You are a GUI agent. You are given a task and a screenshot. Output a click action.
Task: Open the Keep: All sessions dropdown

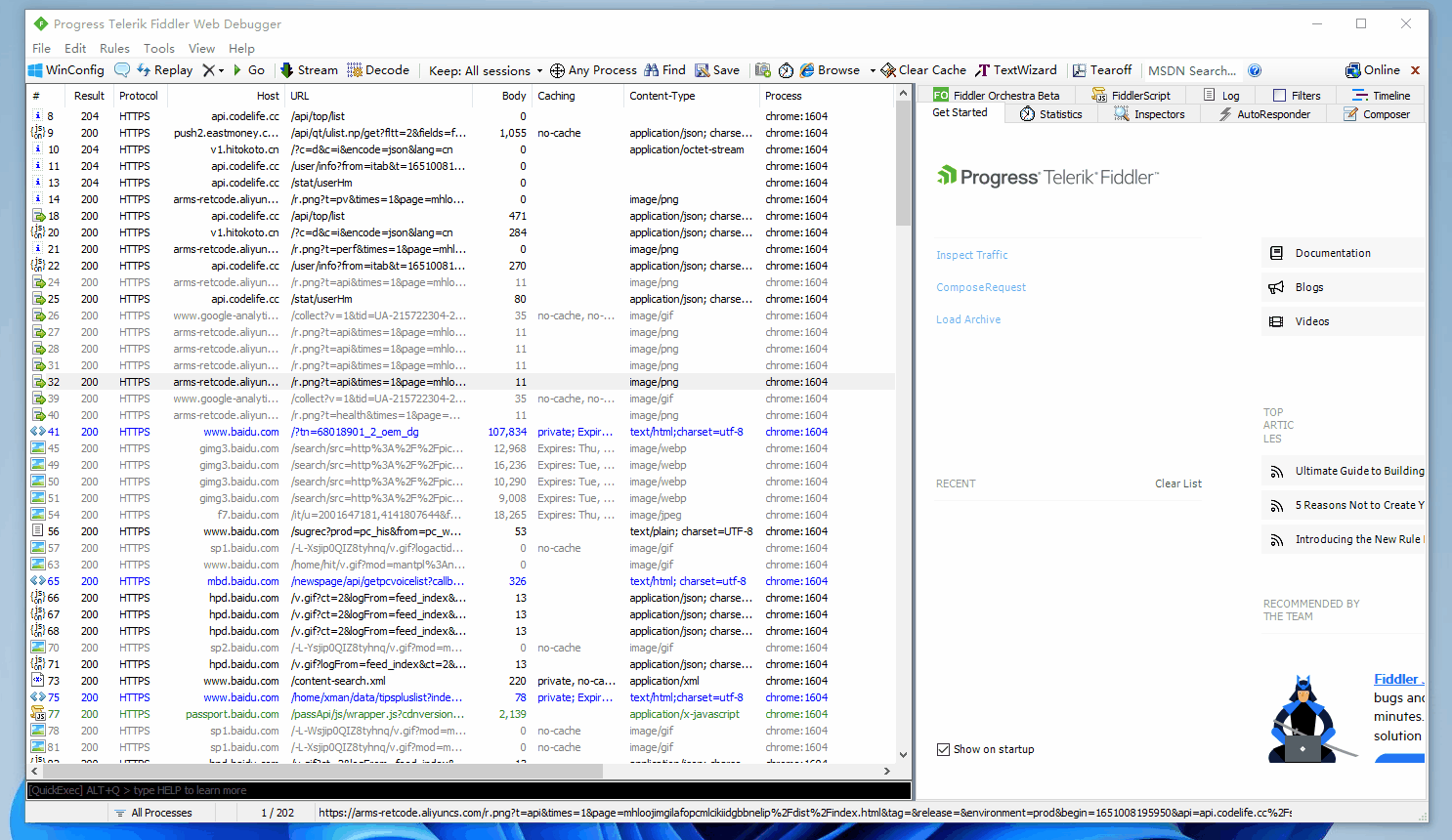(x=486, y=70)
